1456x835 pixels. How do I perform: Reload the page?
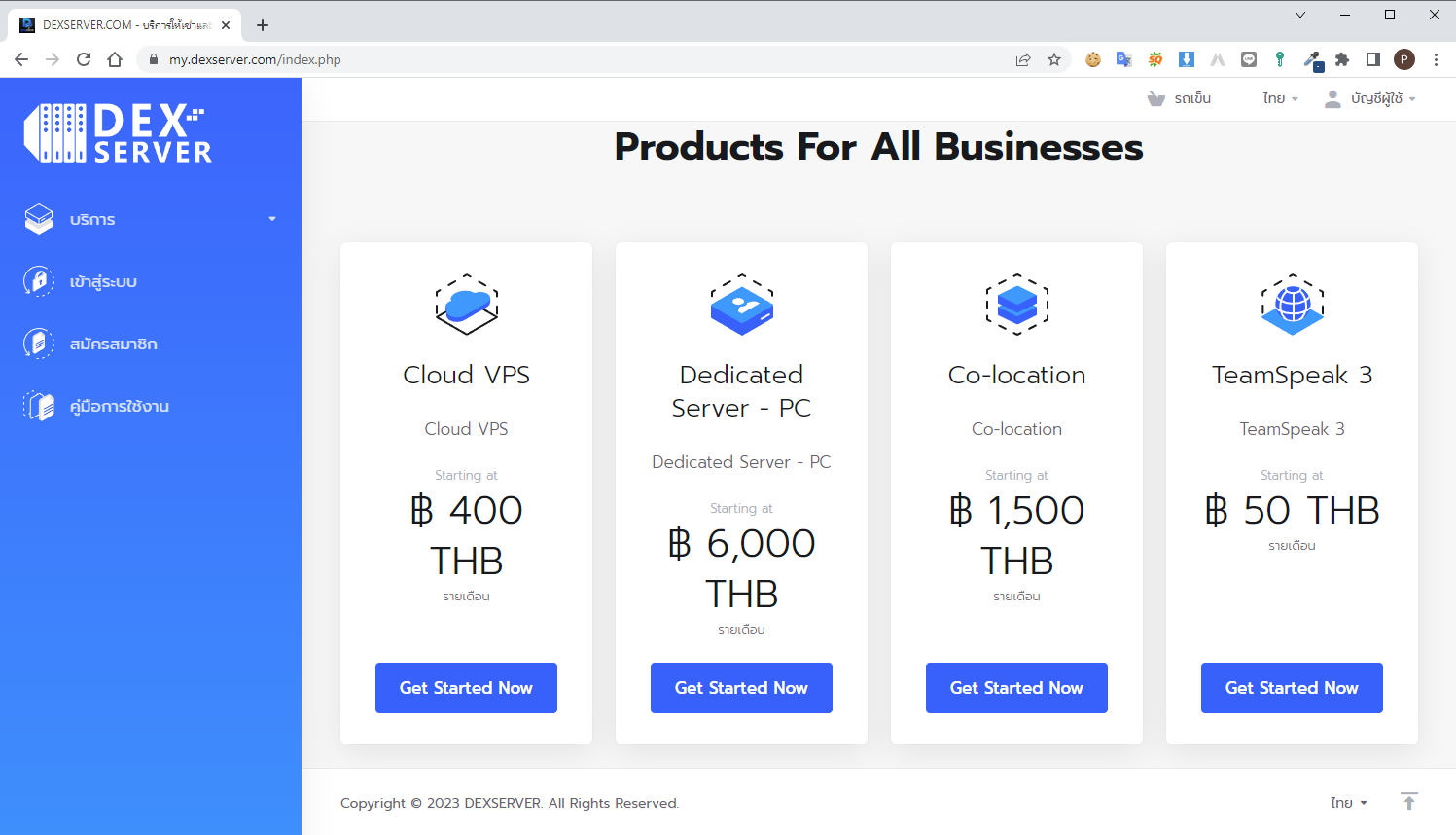(x=84, y=59)
